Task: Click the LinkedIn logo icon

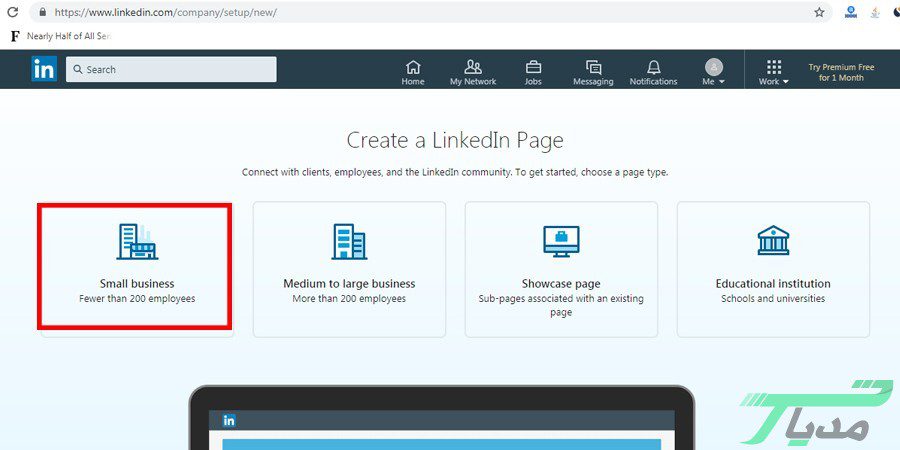Action: (44, 69)
